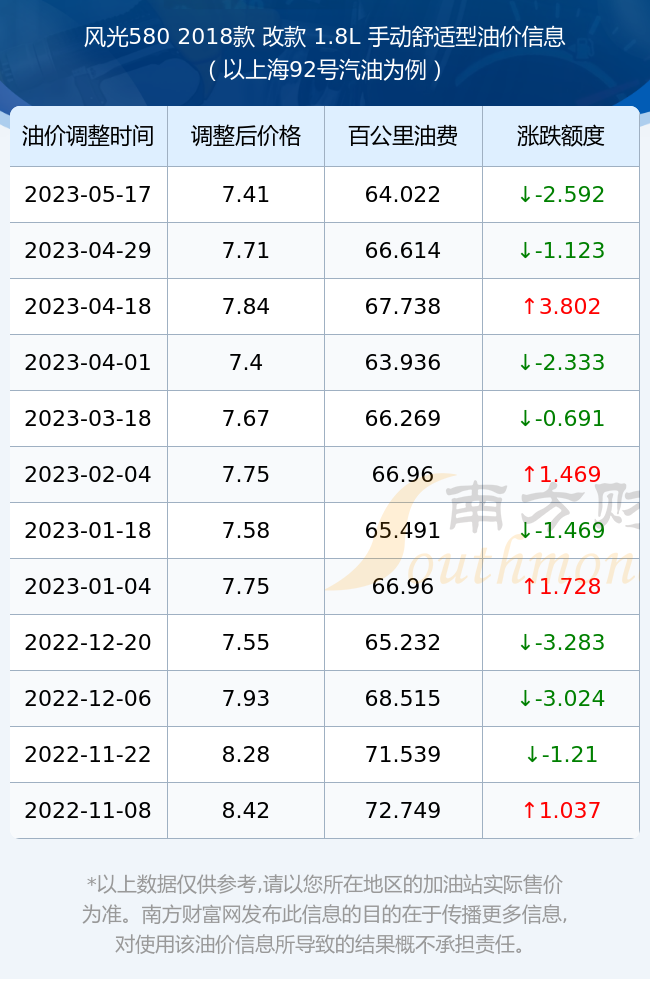Select the date 2022-12-20 cell
This screenshot has height=1000, width=650.
(x=88, y=642)
